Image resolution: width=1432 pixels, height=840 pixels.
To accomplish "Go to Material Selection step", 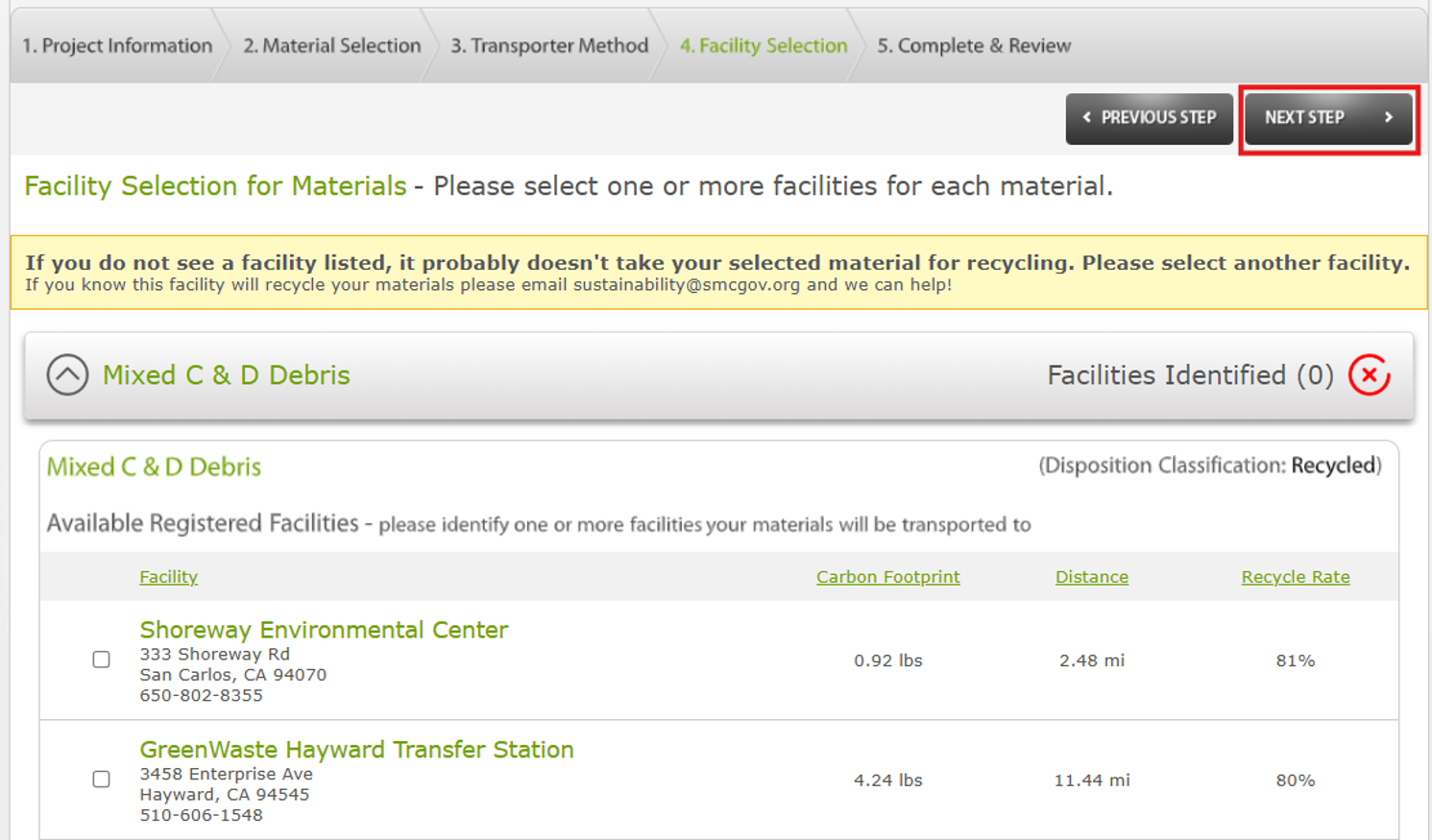I will point(330,45).
